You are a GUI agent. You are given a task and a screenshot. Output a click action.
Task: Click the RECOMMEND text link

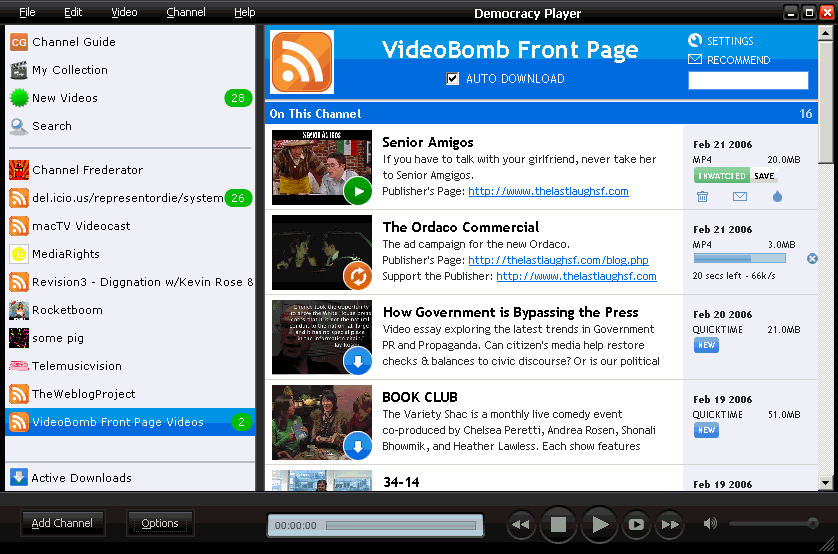(x=739, y=60)
